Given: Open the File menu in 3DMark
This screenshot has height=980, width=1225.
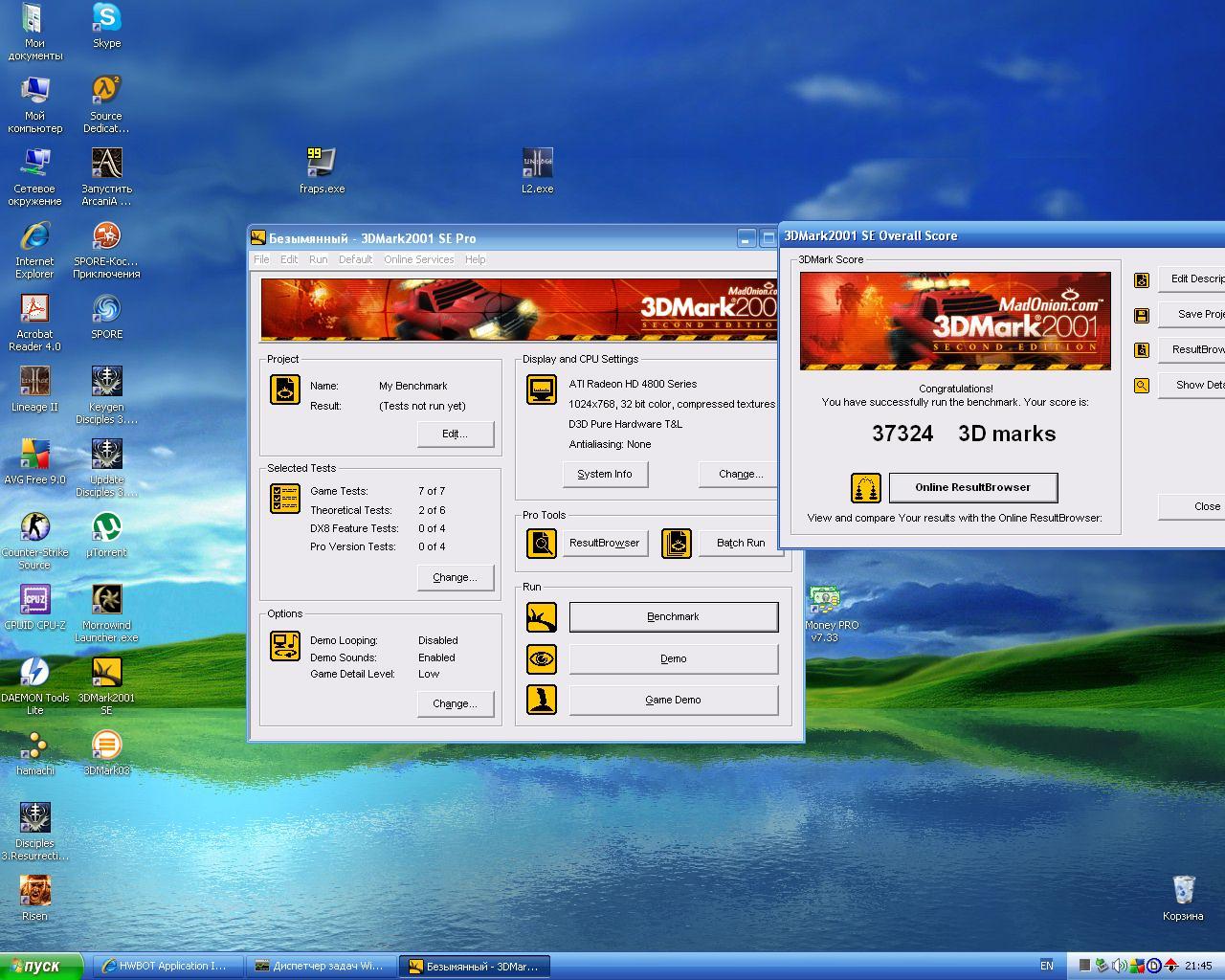Looking at the screenshot, I should tap(261, 259).
